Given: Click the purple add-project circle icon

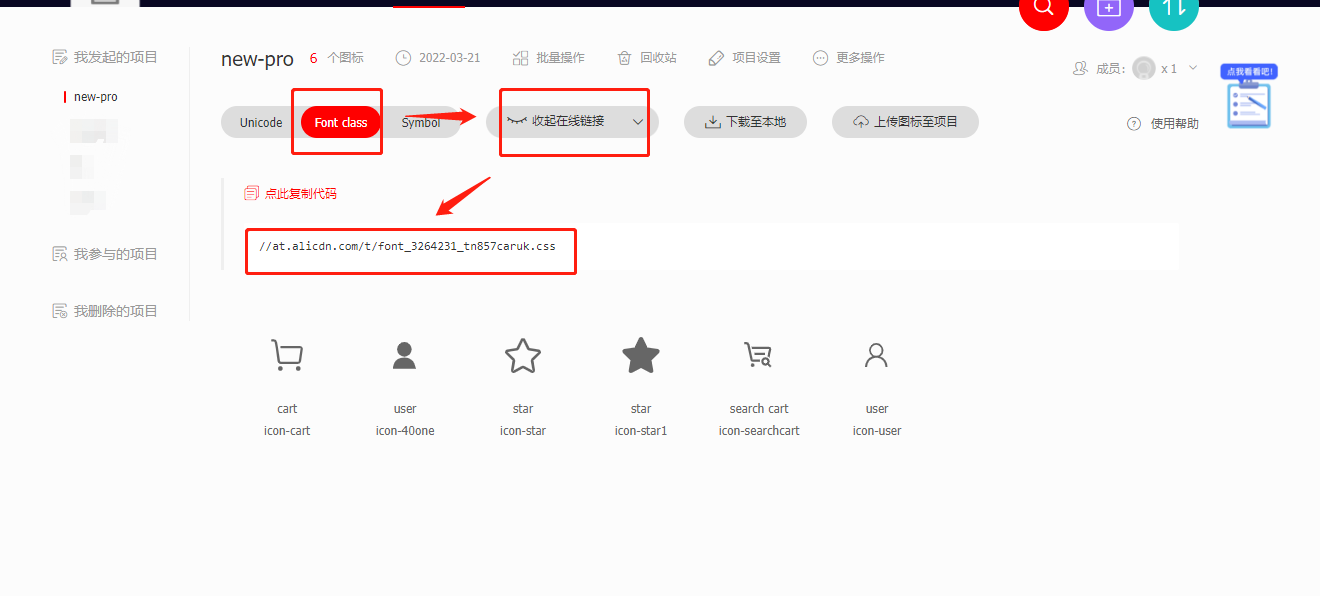Looking at the screenshot, I should pyautogui.click(x=1109, y=8).
